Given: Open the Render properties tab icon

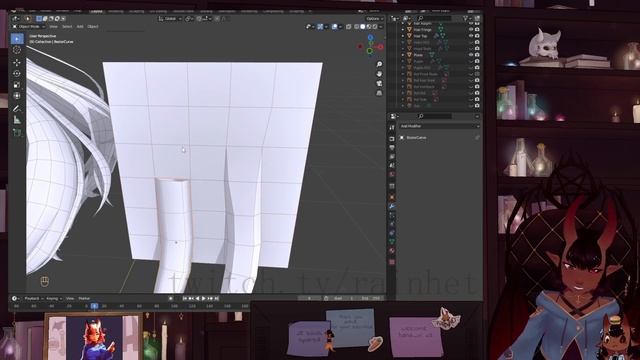Looking at the screenshot, I should 392,139.
